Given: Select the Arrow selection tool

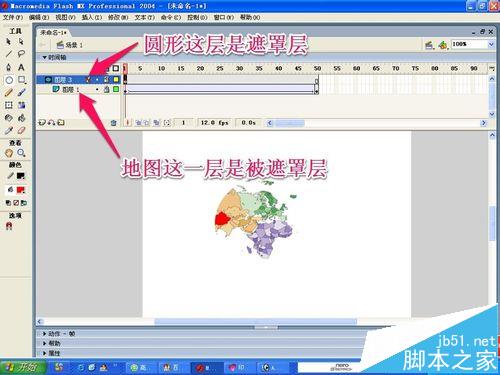Looking at the screenshot, I should 9,42.
